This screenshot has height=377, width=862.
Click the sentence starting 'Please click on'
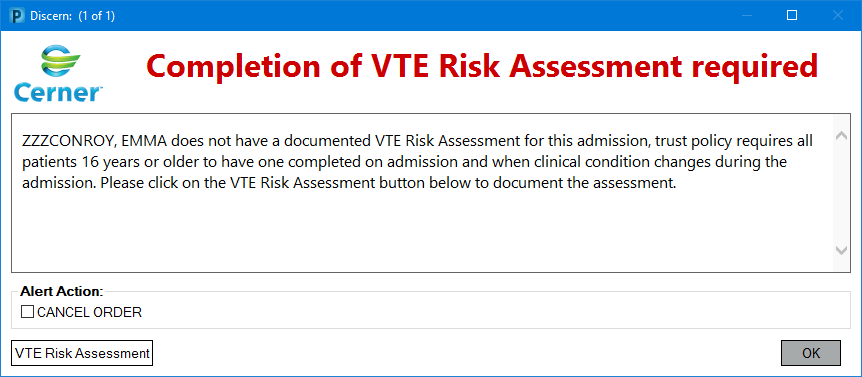click(388, 184)
